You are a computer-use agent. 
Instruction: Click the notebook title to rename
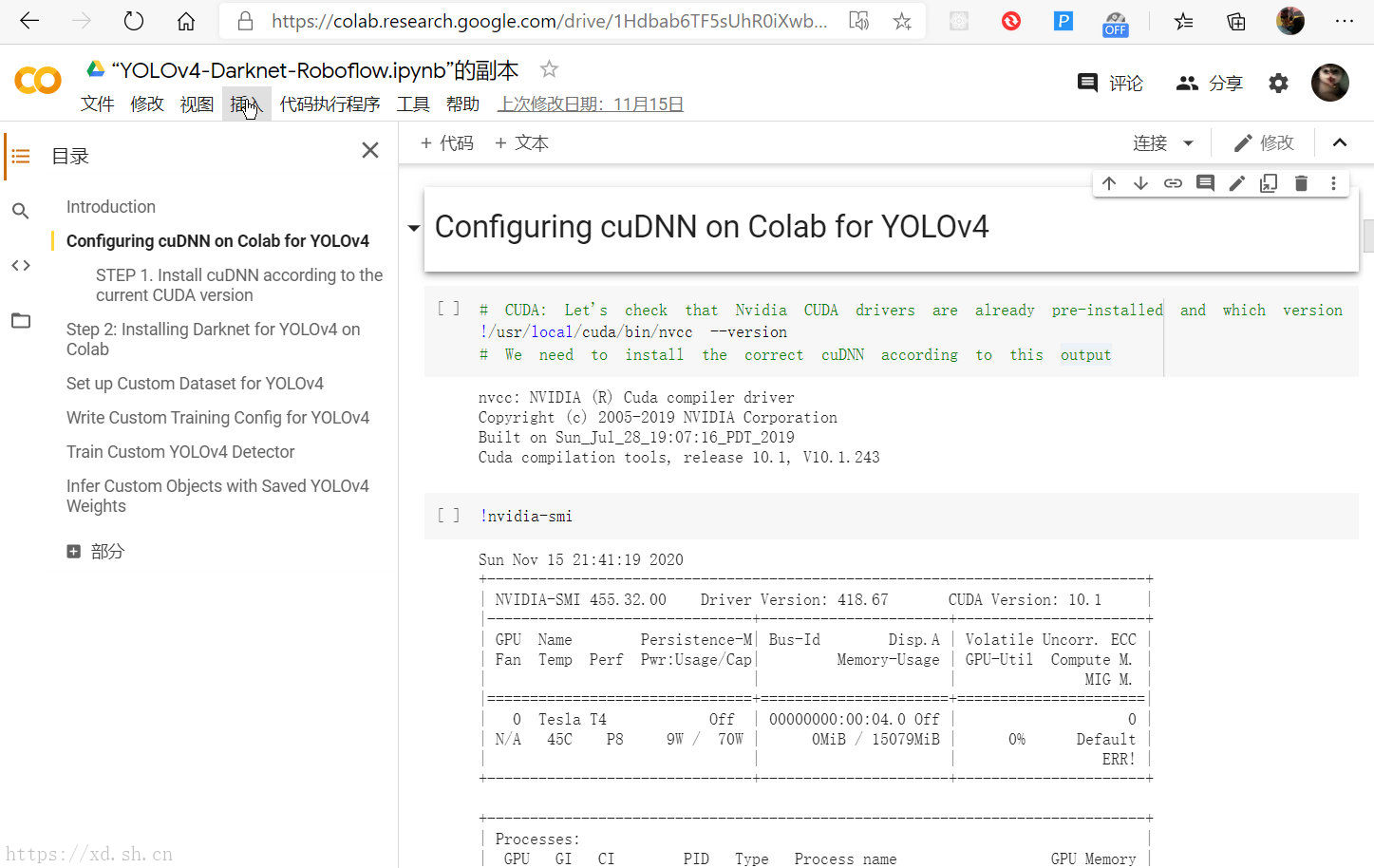coord(315,70)
